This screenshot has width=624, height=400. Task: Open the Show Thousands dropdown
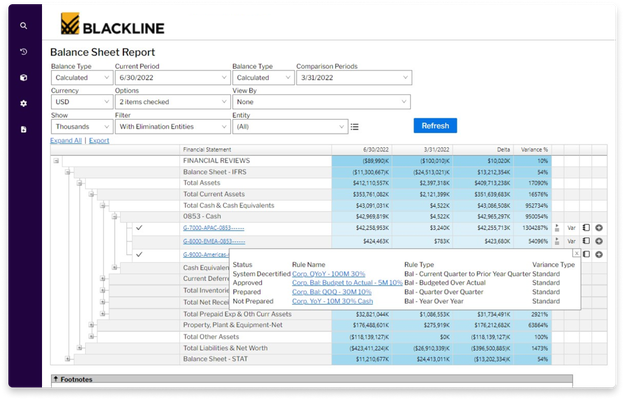point(82,127)
